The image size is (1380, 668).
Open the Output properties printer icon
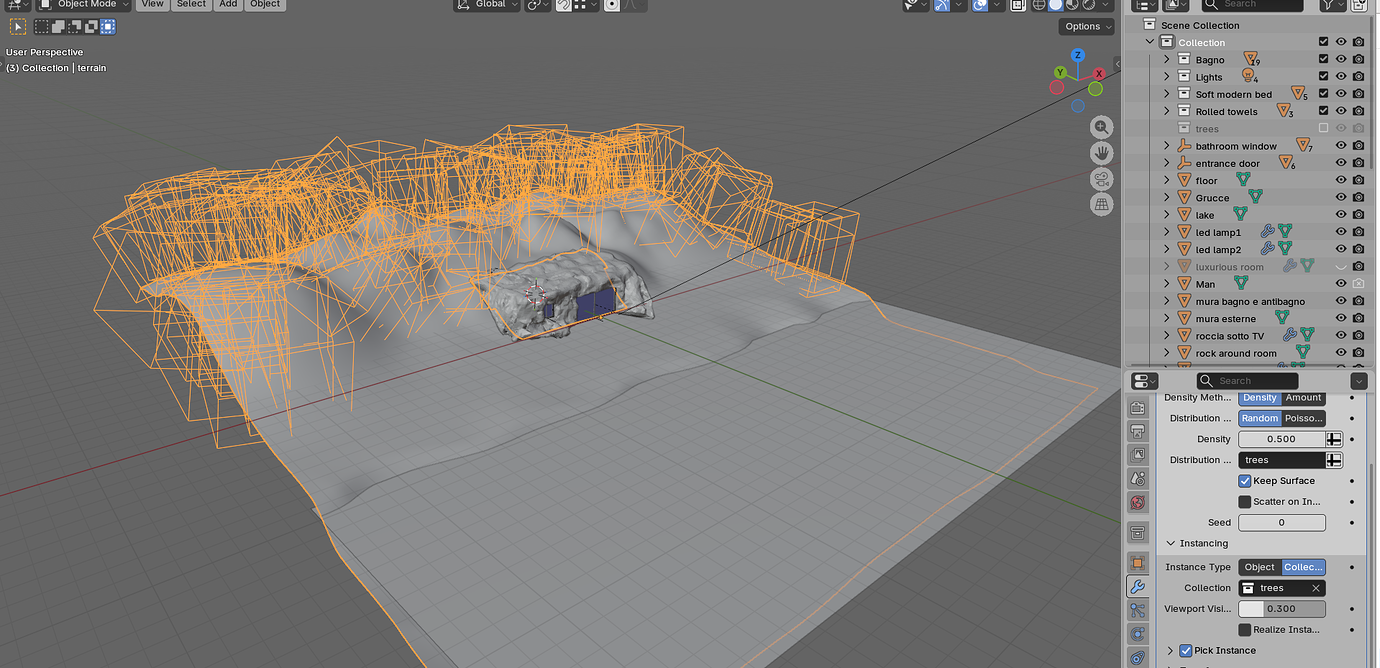point(1137,432)
